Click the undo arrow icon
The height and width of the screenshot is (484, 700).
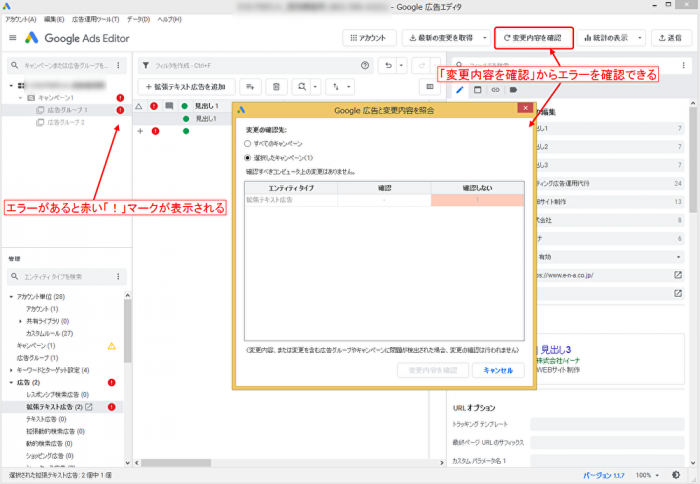388,66
